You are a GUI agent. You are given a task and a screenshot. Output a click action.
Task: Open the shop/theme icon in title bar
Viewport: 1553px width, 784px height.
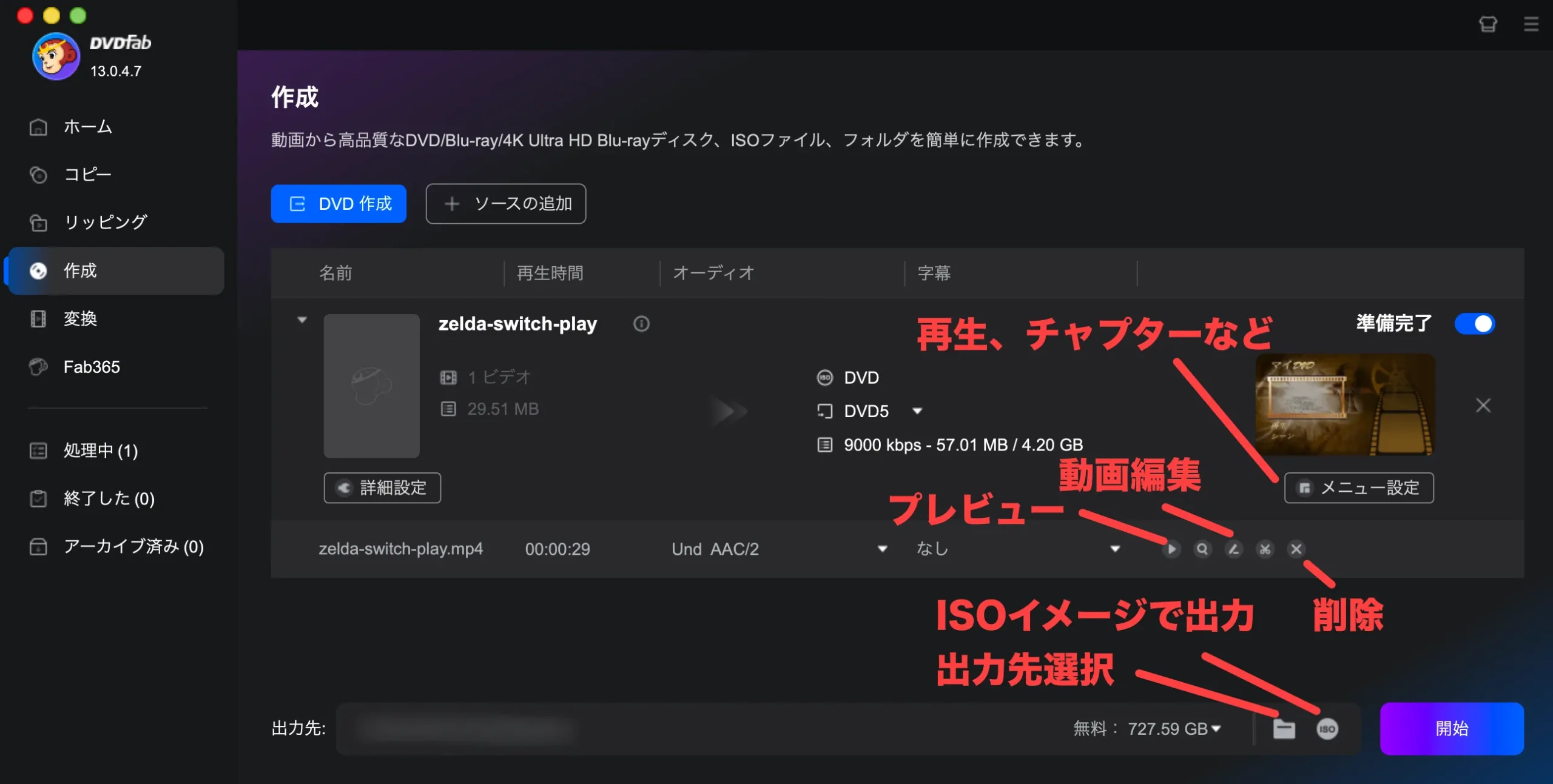(x=1487, y=24)
